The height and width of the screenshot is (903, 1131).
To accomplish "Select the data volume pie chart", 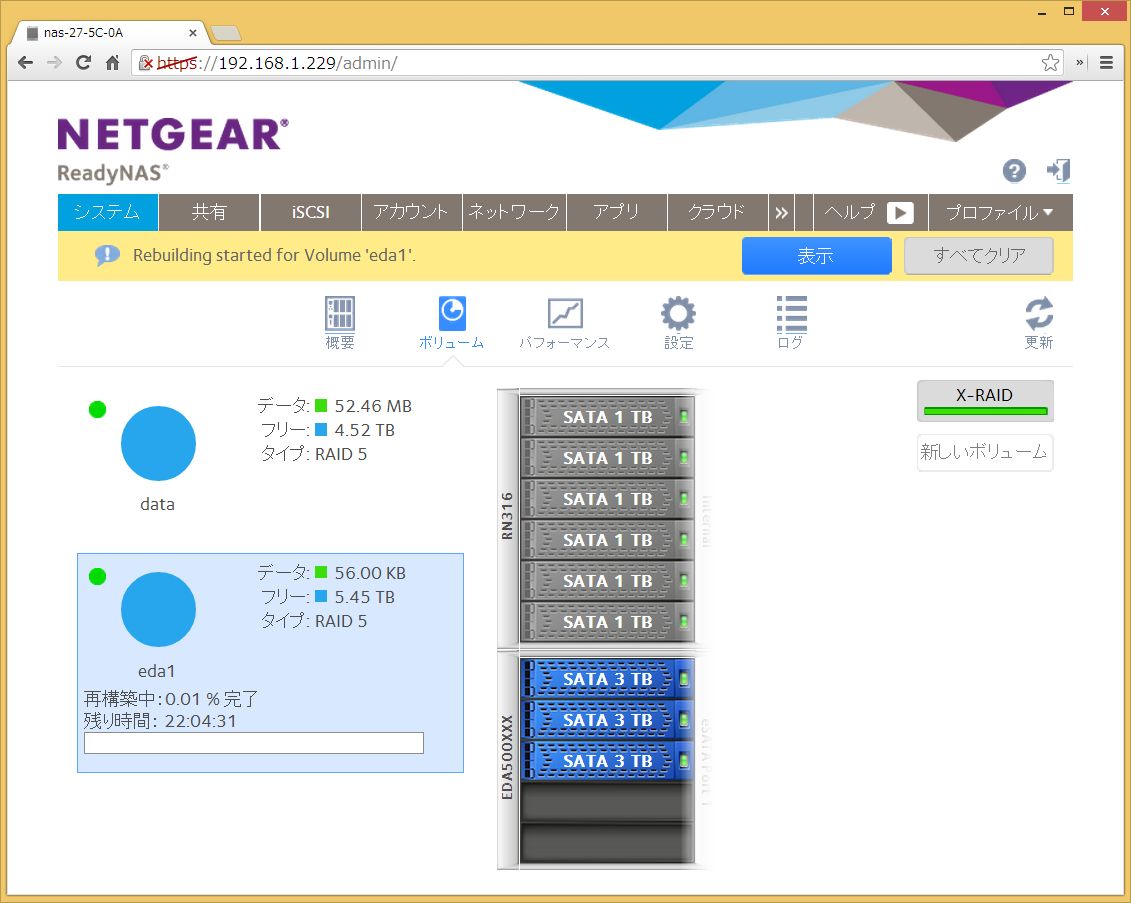I will click(158, 444).
